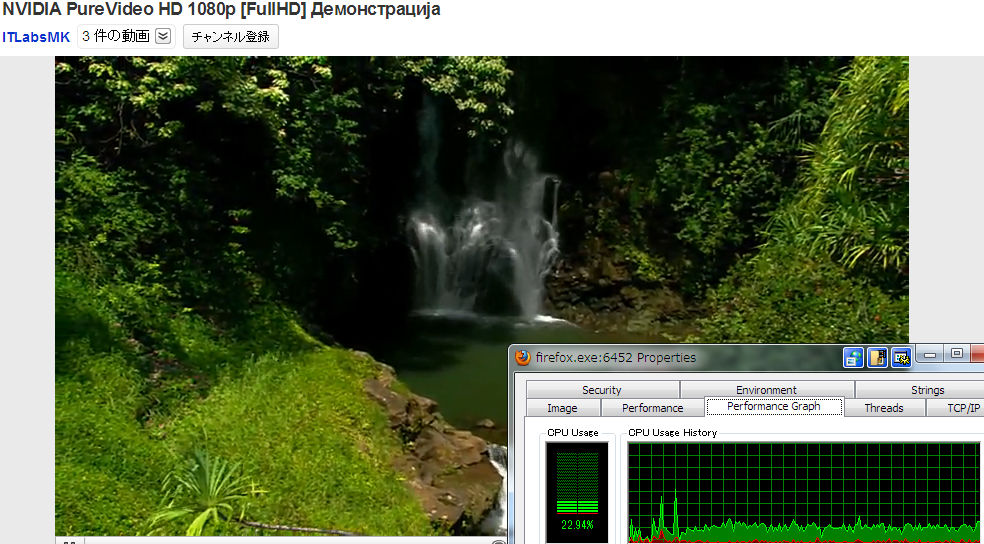
Task: Open the Strings tab
Action: click(919, 390)
